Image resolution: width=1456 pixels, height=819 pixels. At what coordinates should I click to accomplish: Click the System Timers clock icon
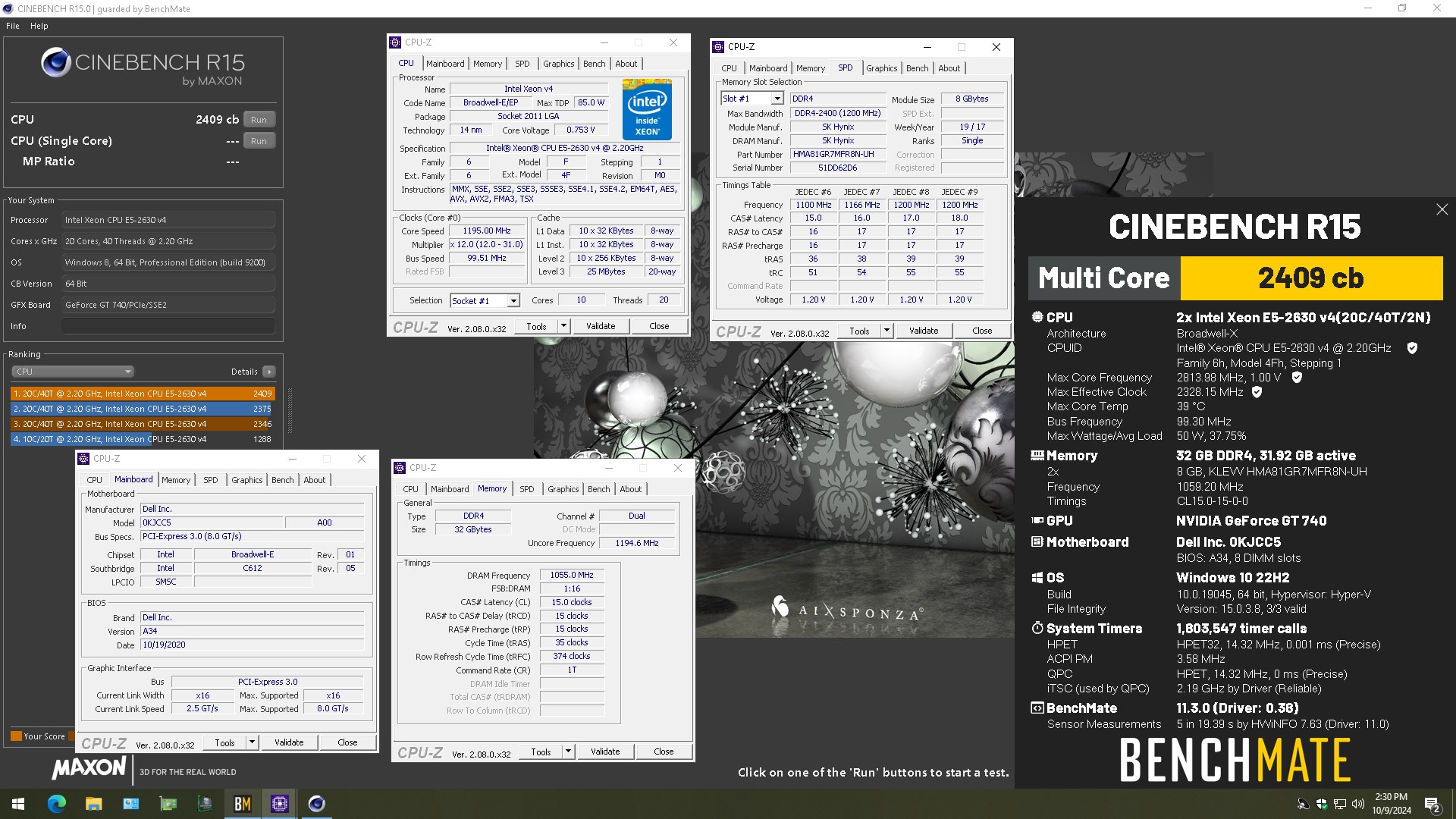pyautogui.click(x=1037, y=628)
